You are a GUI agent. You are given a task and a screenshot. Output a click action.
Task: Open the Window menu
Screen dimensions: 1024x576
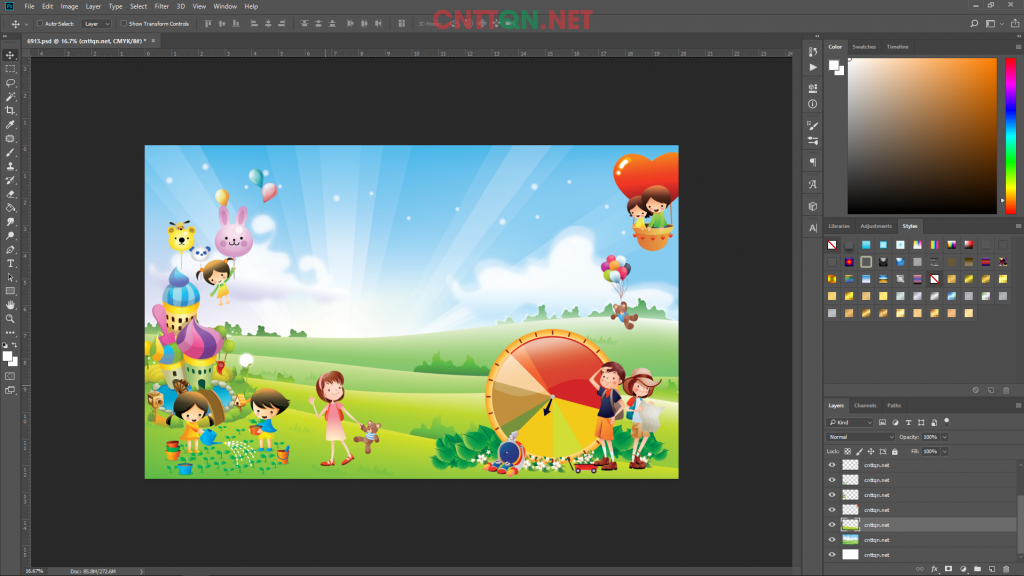[225, 7]
